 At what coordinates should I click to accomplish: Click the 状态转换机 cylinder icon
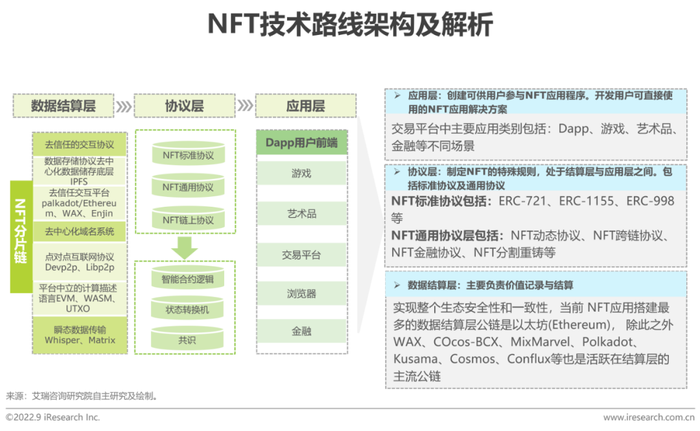pyautogui.click(x=187, y=308)
